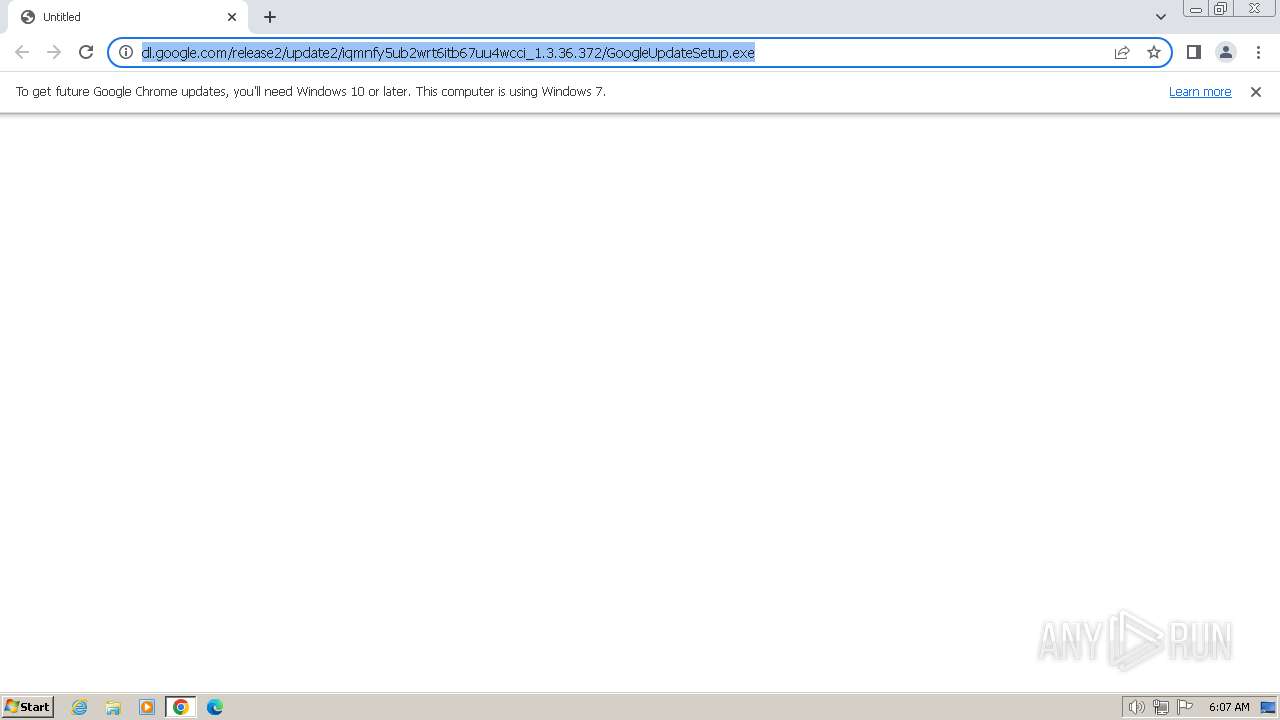This screenshot has height=720, width=1280.
Task: Open the Chrome three-dot menu
Action: [x=1258, y=52]
